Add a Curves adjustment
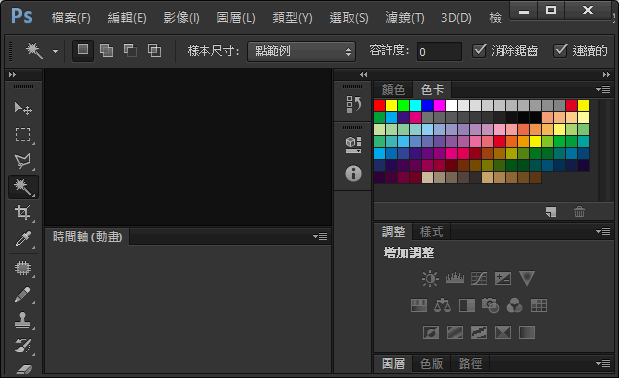 click(x=479, y=279)
